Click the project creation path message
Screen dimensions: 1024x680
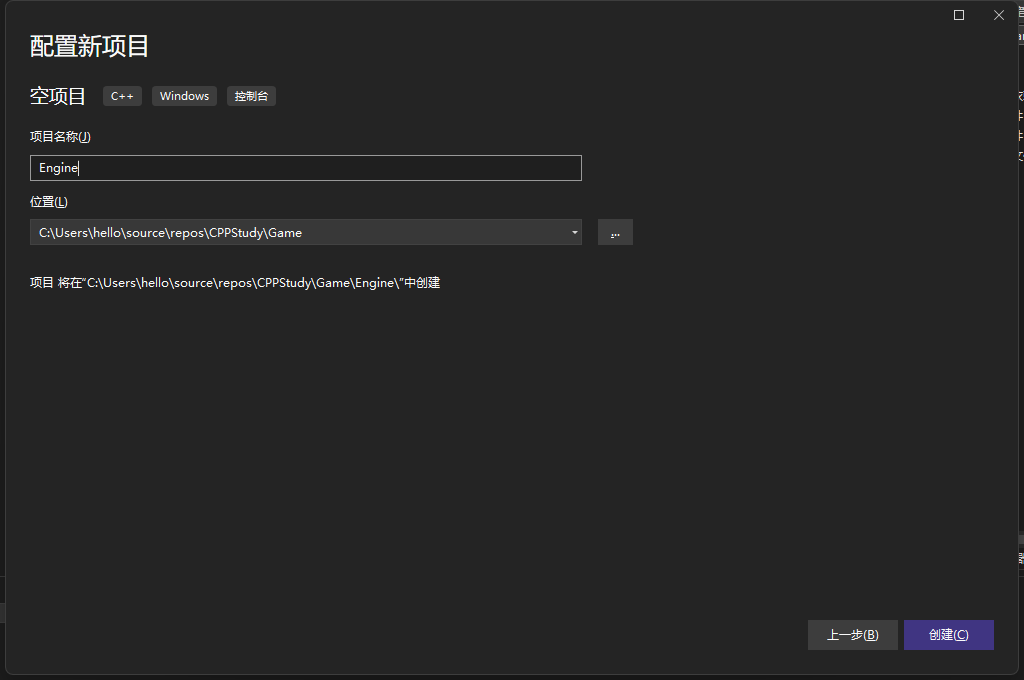235,283
